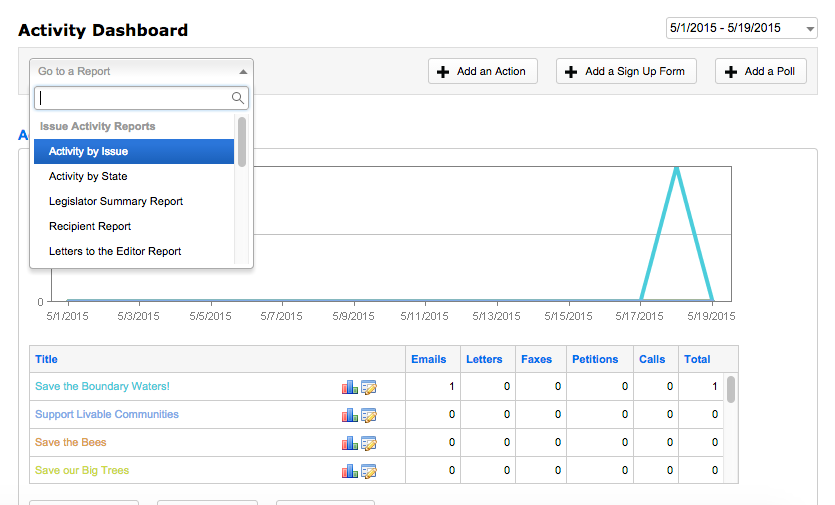The width and height of the screenshot is (835, 505).
Task: Sort table by Letters column
Action: click(x=484, y=359)
